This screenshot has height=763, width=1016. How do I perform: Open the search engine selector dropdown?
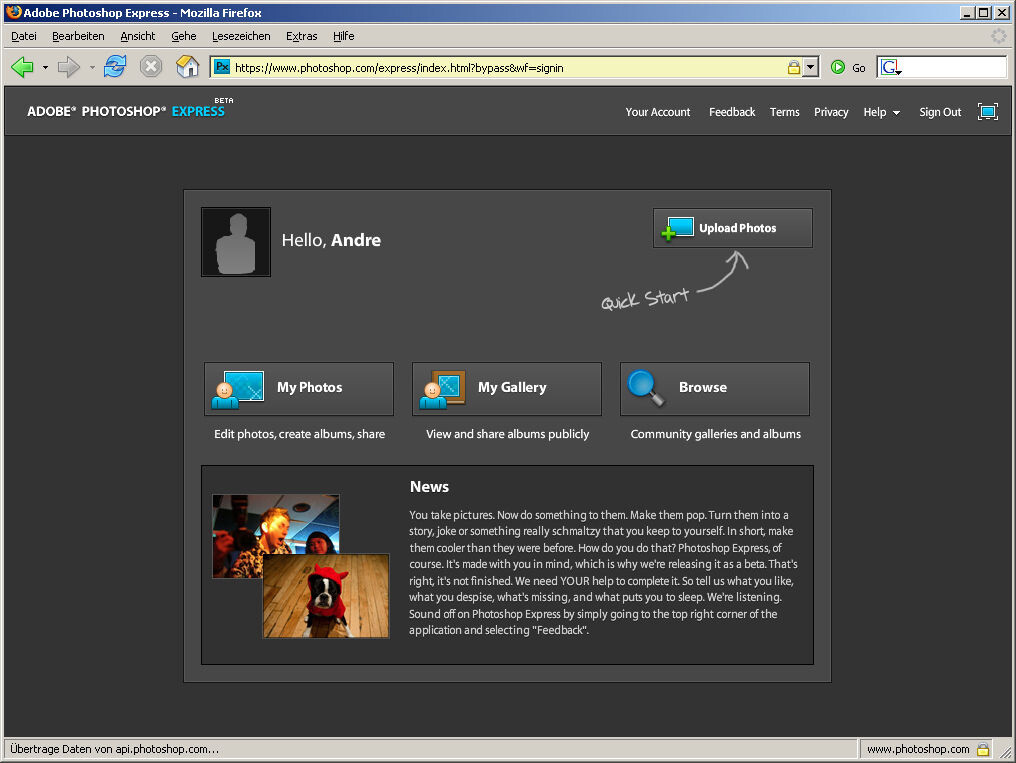click(x=889, y=67)
